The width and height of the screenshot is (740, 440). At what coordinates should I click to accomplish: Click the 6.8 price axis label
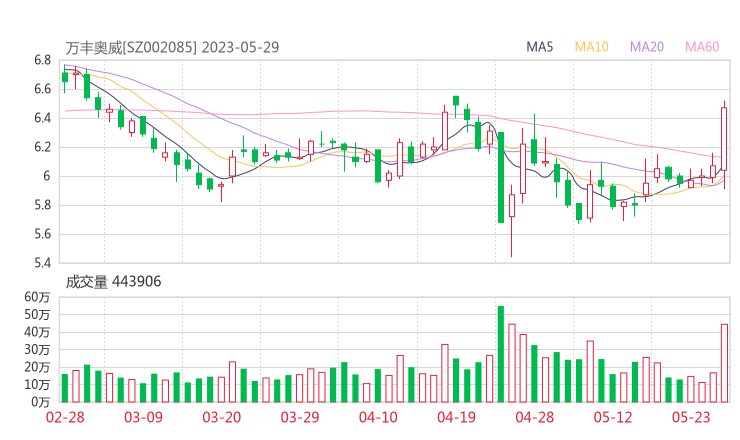click(42, 60)
